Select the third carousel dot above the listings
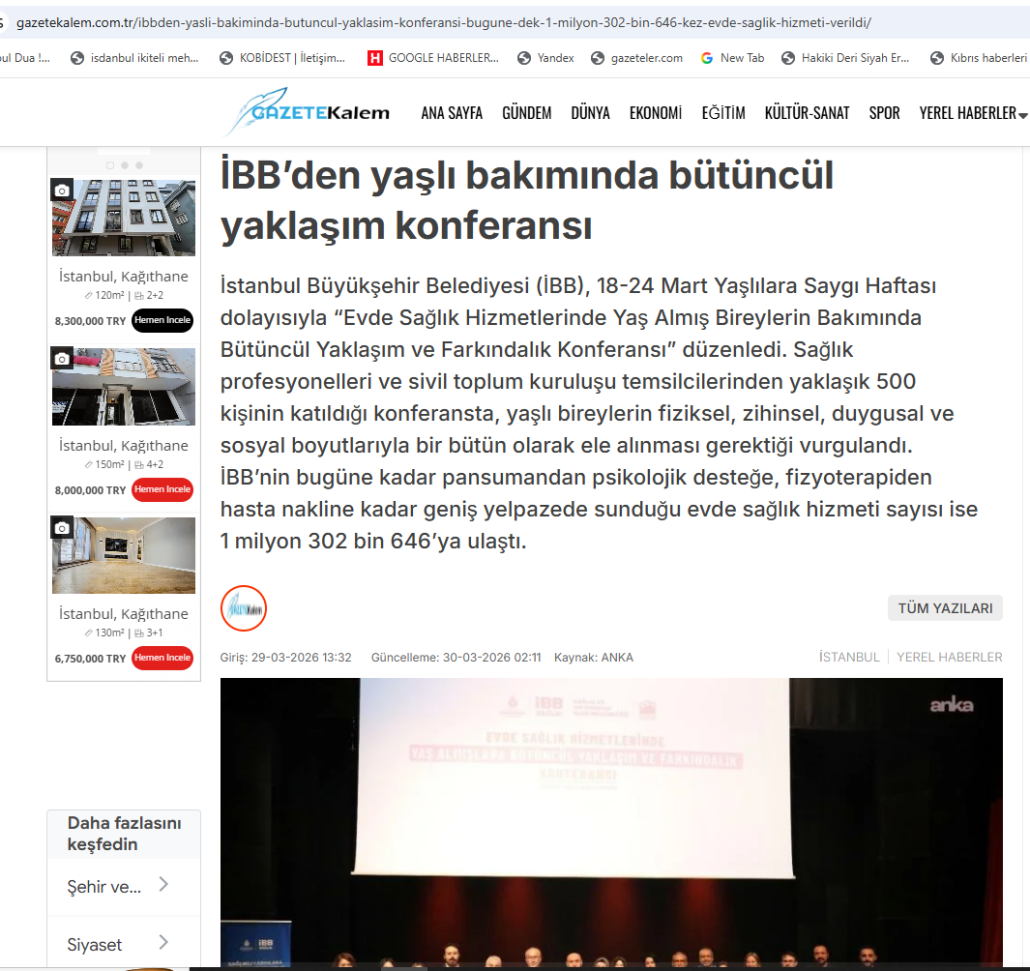 (x=139, y=165)
